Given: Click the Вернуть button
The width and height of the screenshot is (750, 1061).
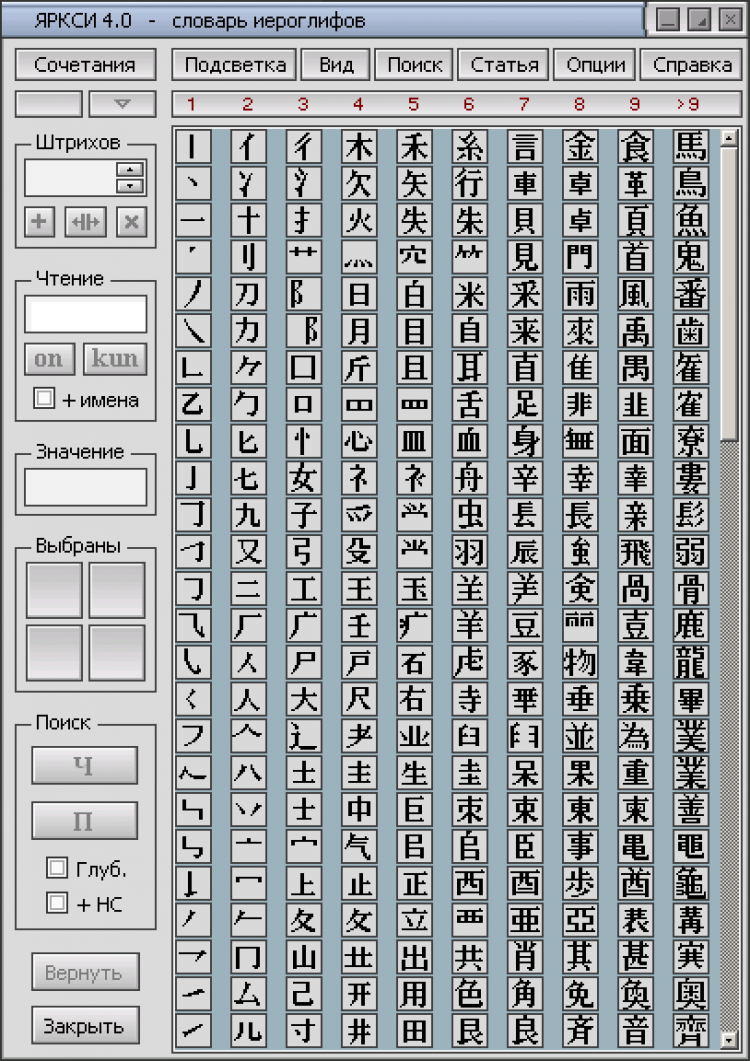Looking at the screenshot, I should click(x=85, y=972).
